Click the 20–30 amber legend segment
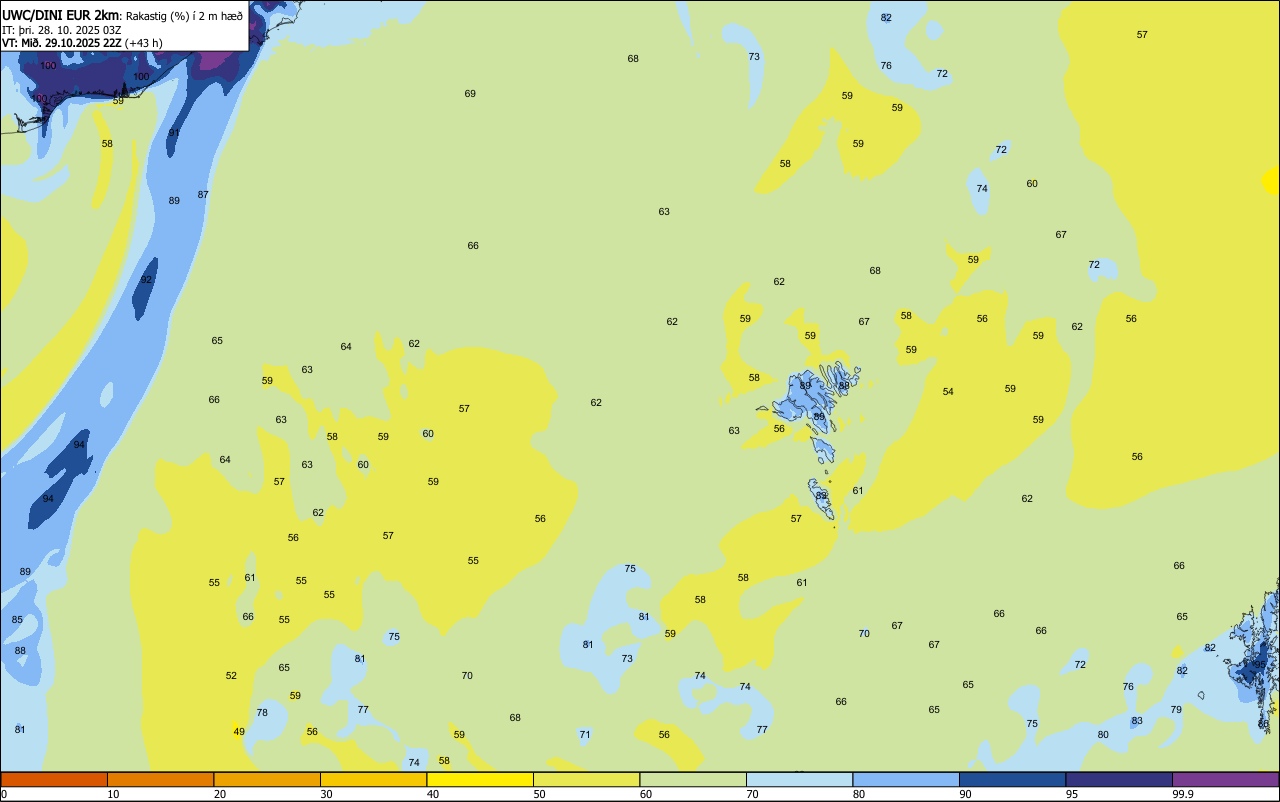 pyautogui.click(x=267, y=779)
